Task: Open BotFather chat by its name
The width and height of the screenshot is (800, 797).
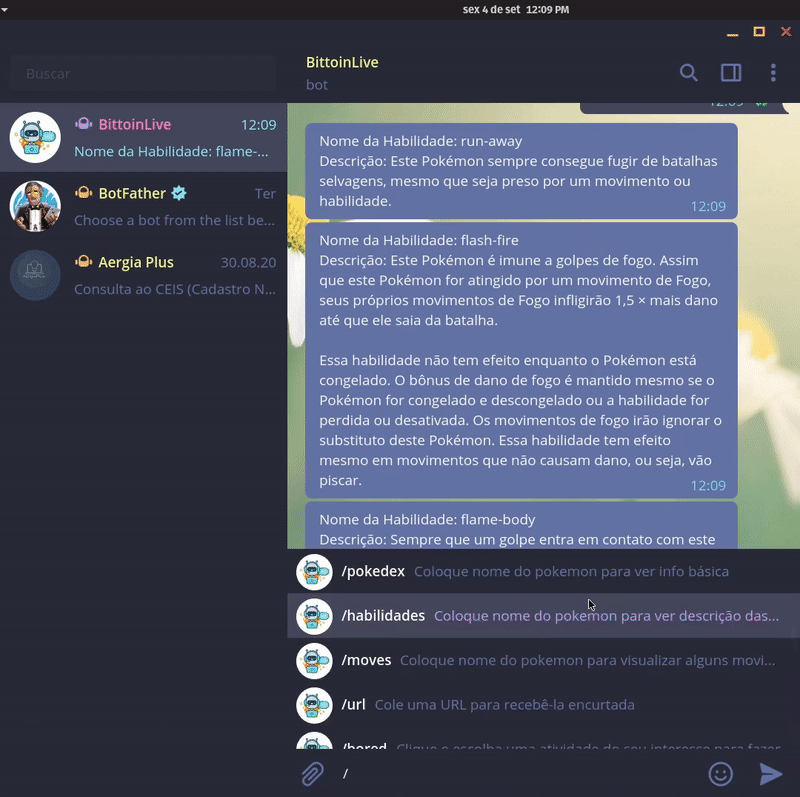Action: click(x=132, y=193)
